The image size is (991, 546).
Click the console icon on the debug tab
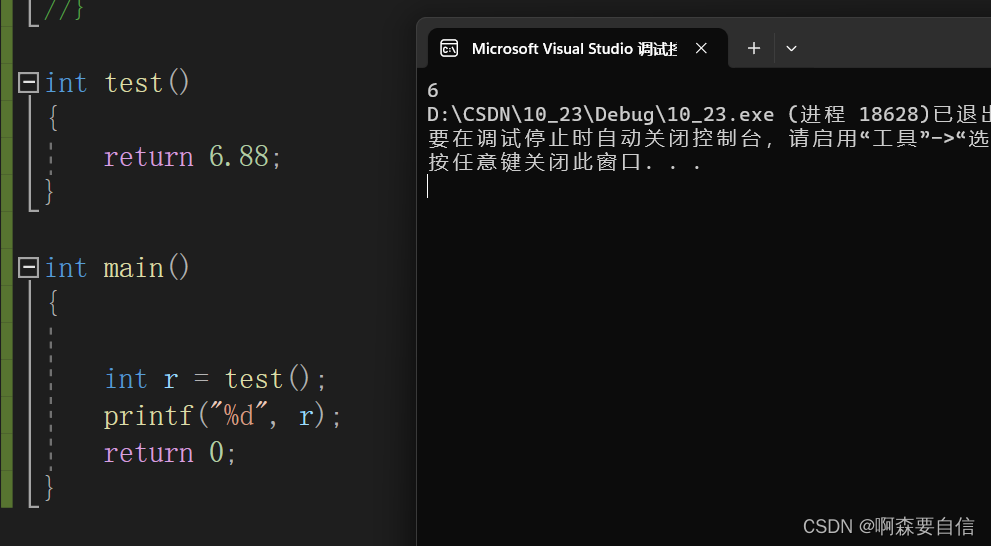(449, 49)
